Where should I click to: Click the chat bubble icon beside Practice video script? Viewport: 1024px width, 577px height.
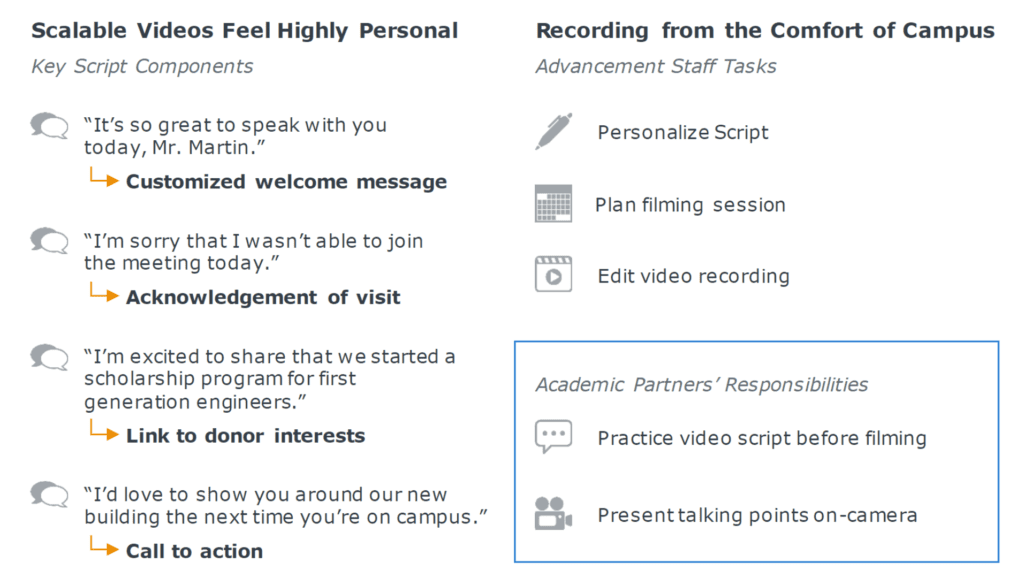(x=553, y=436)
